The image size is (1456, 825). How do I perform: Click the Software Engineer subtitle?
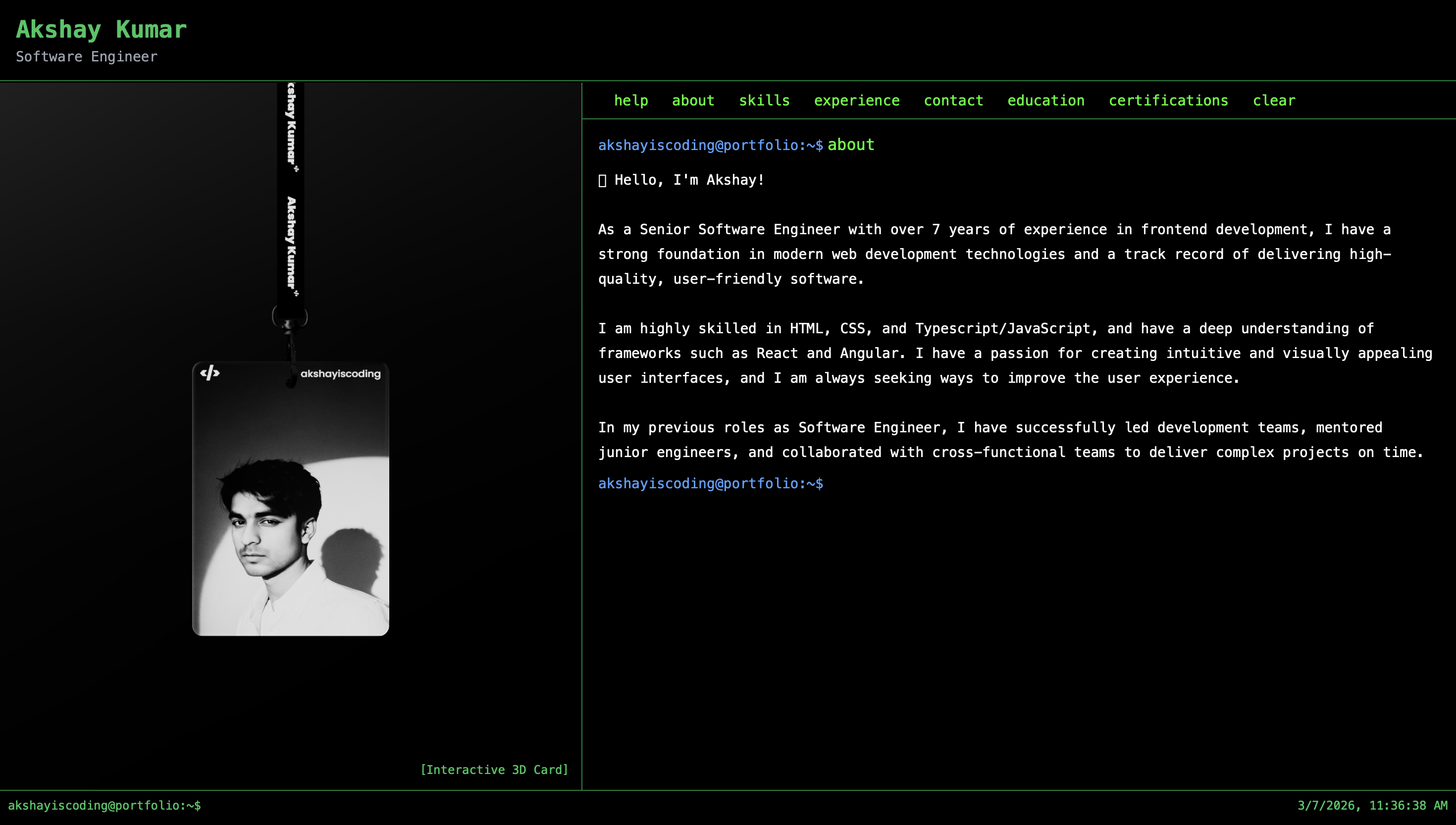tap(87, 56)
